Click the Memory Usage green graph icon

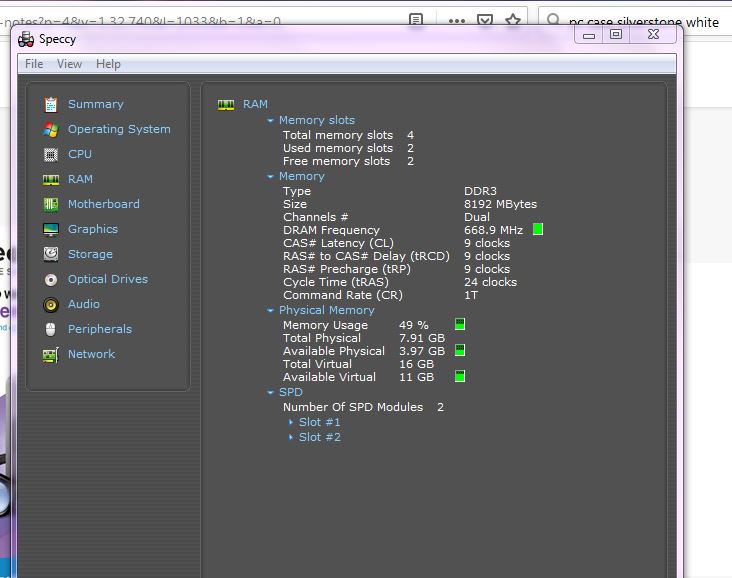click(460, 324)
